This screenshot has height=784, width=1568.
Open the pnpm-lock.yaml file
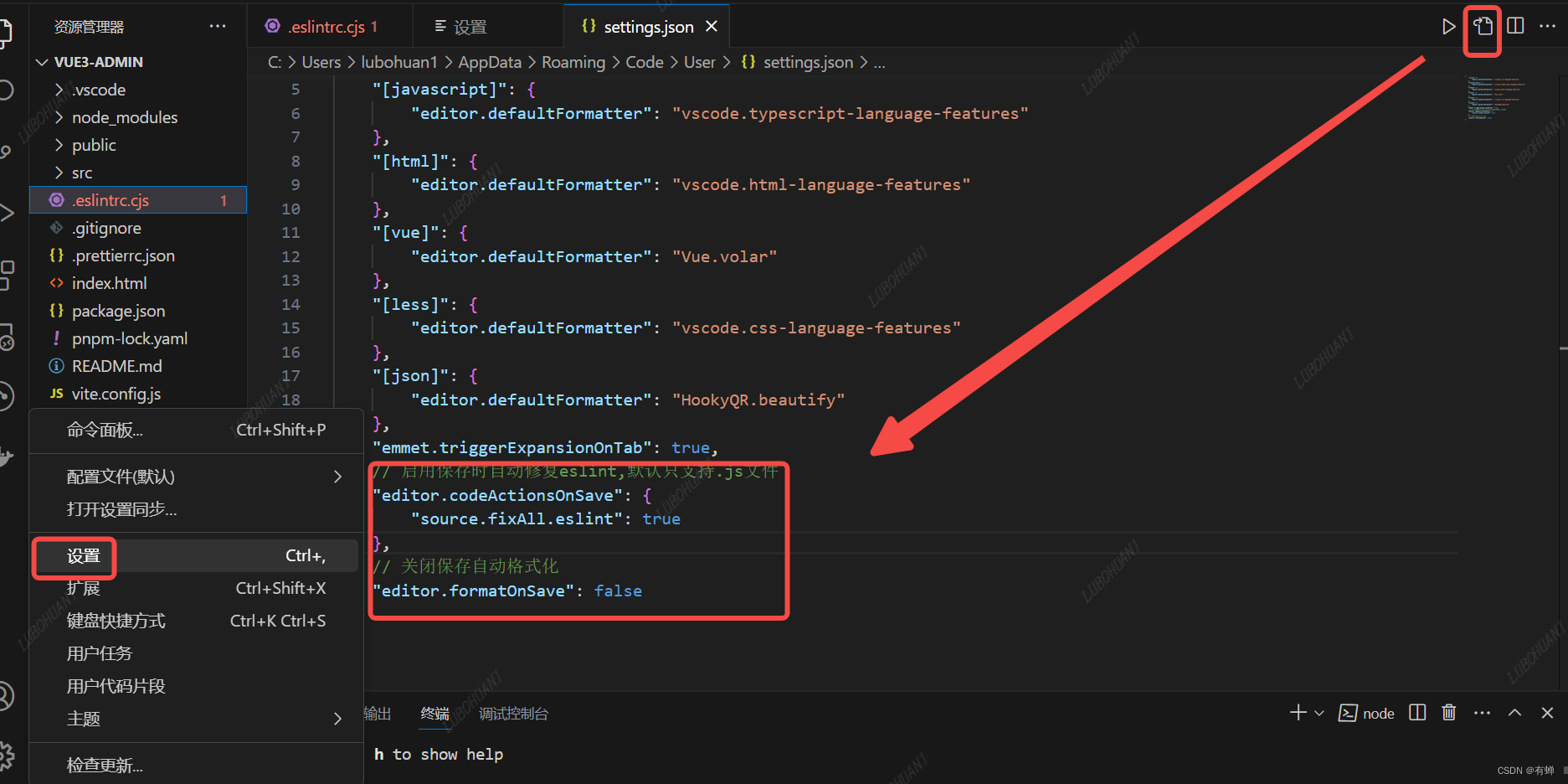tap(138, 338)
